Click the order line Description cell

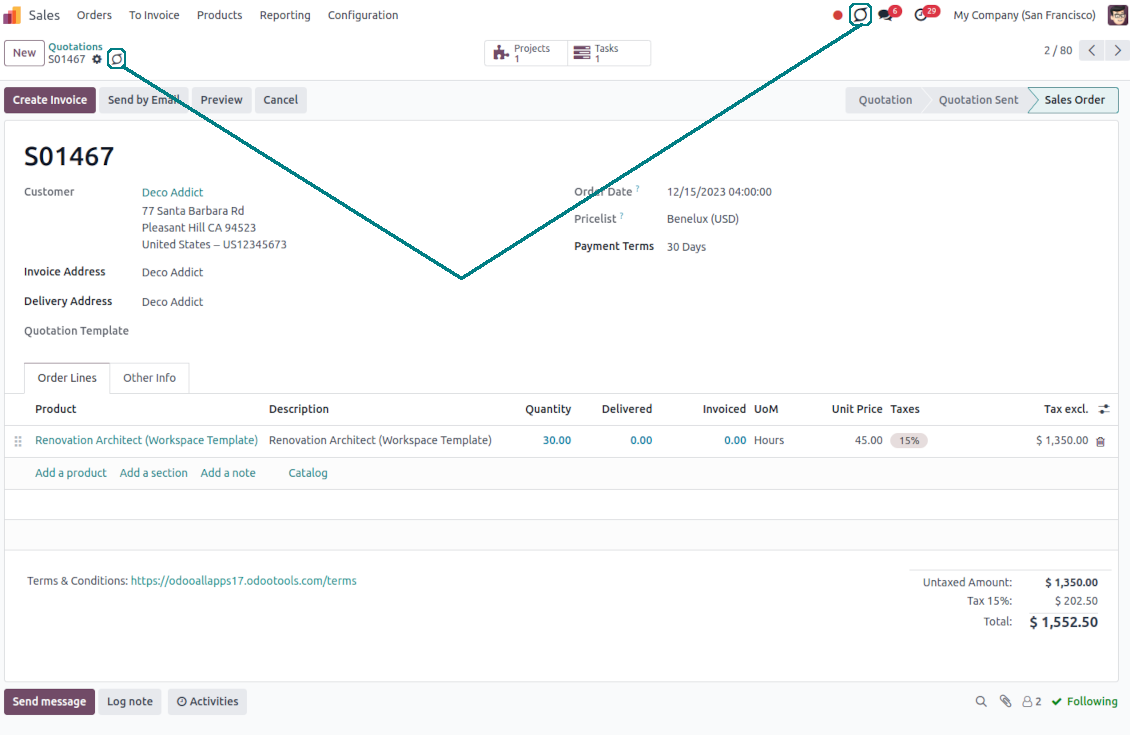tap(381, 440)
